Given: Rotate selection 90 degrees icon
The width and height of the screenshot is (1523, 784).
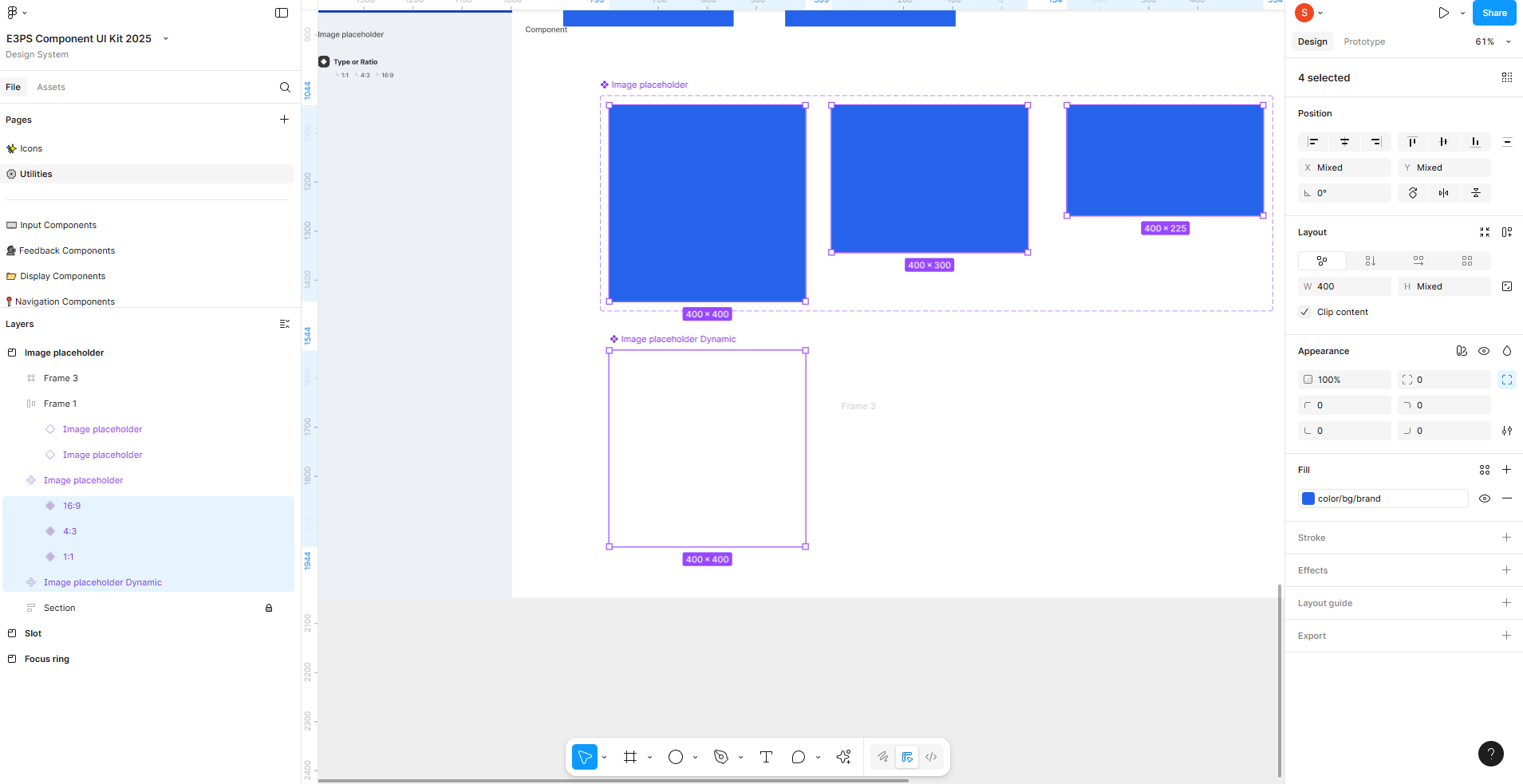Looking at the screenshot, I should click(x=1413, y=193).
